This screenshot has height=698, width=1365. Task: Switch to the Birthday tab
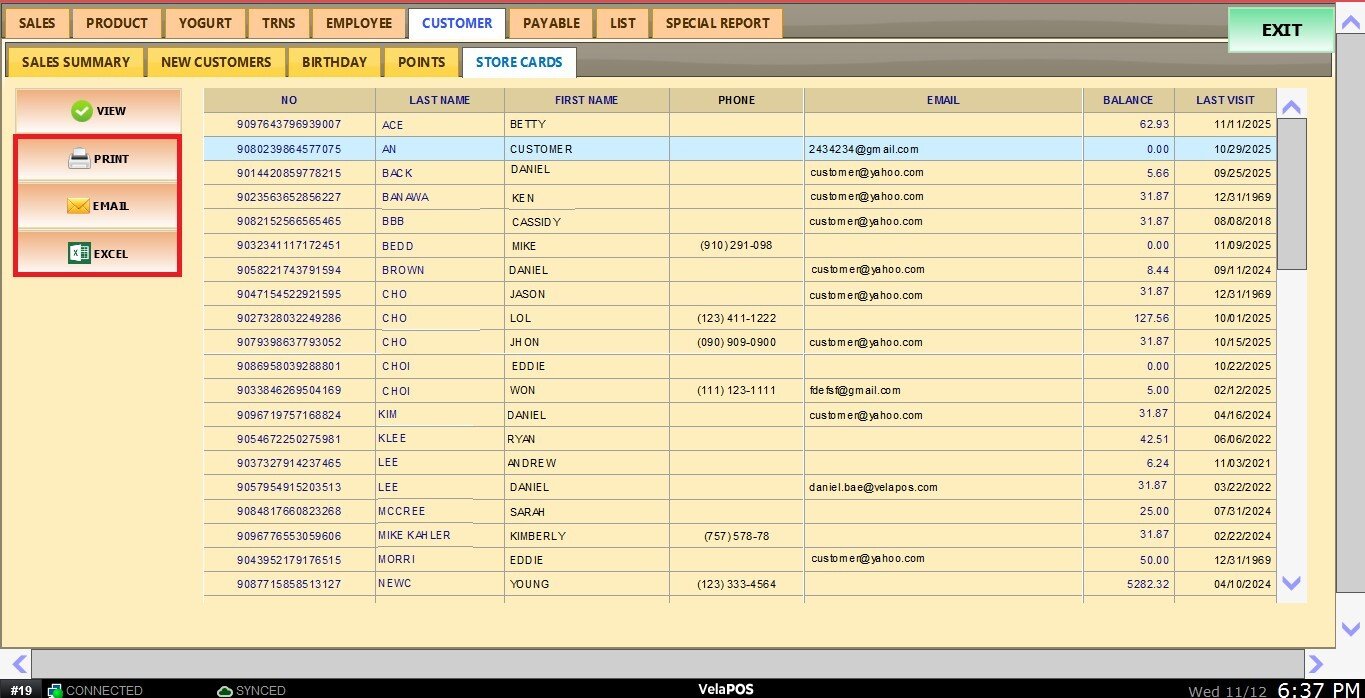(334, 62)
